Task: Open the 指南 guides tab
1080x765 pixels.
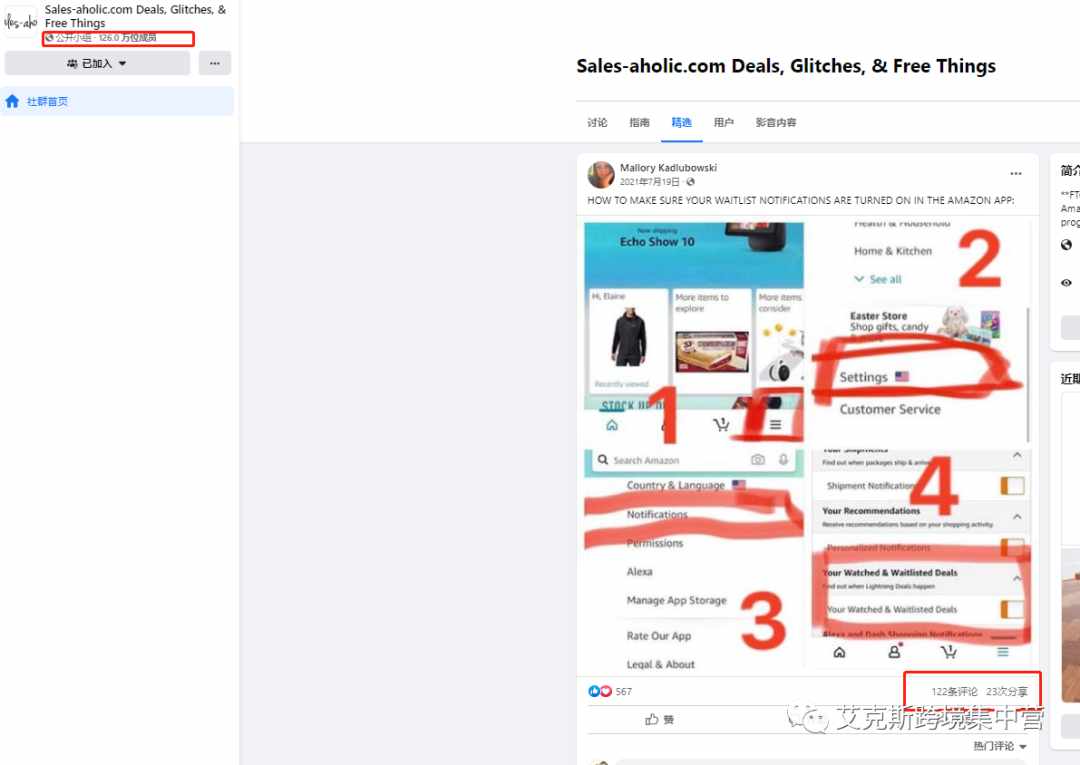Action: (x=639, y=123)
